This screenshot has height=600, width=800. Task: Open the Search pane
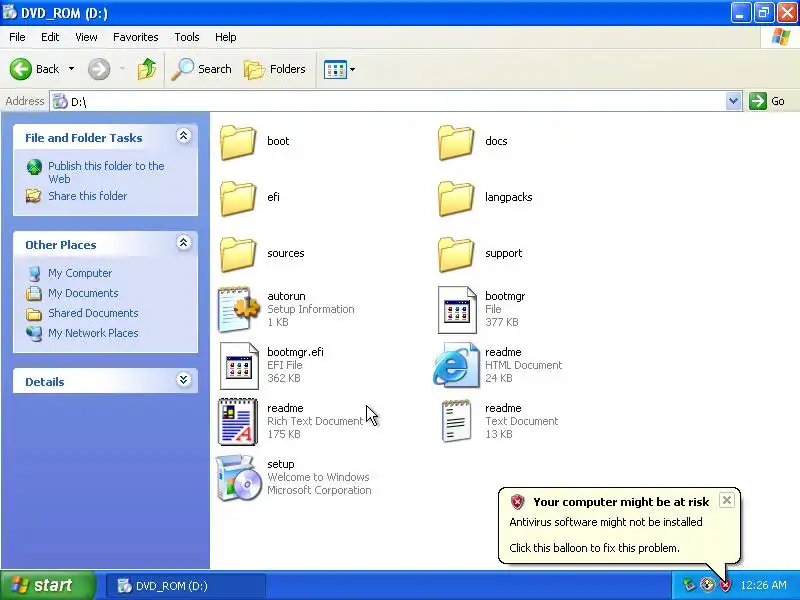point(202,69)
